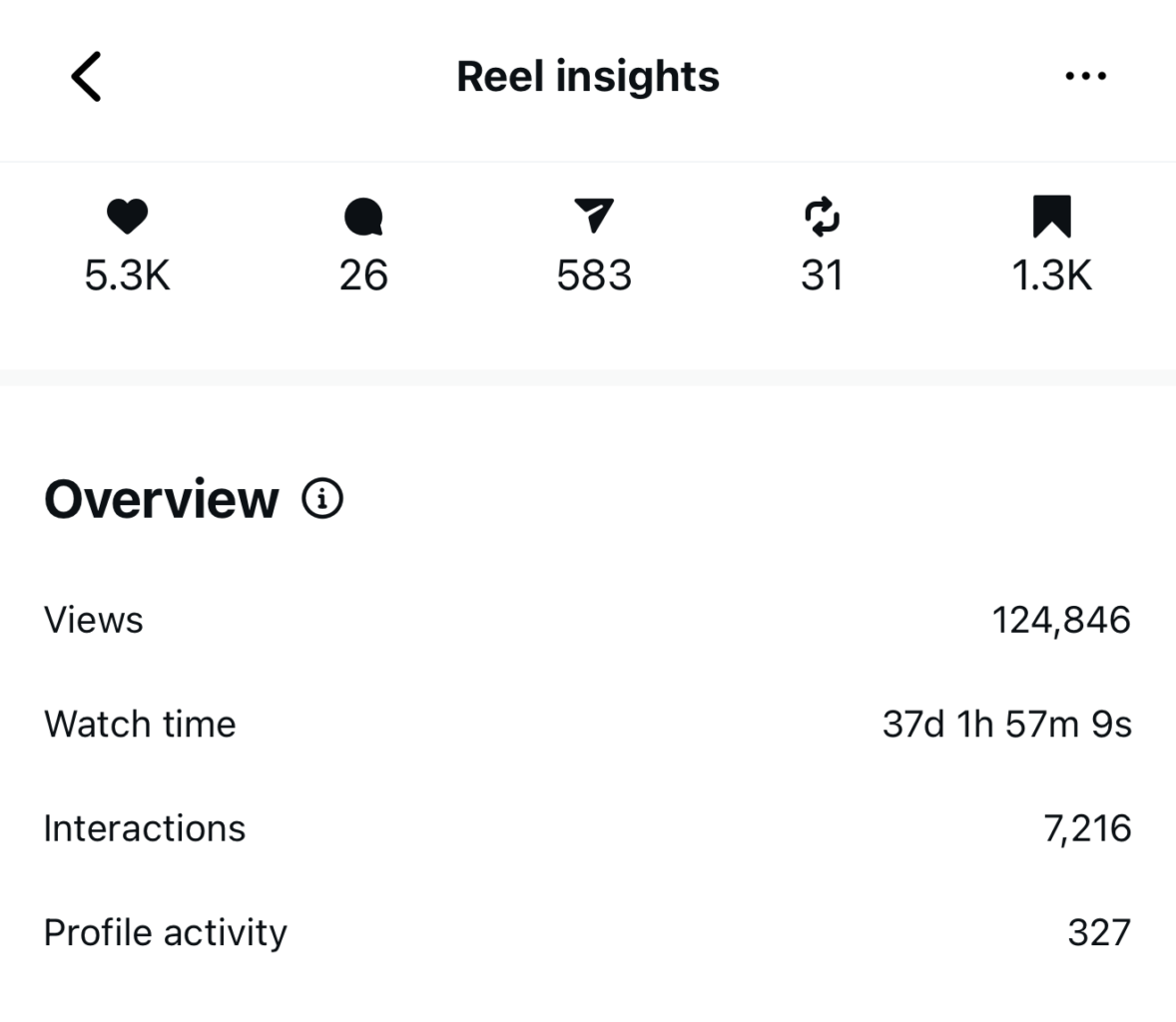Tap the repost arrows icon
The image size is (1176, 1022).
[x=822, y=216]
